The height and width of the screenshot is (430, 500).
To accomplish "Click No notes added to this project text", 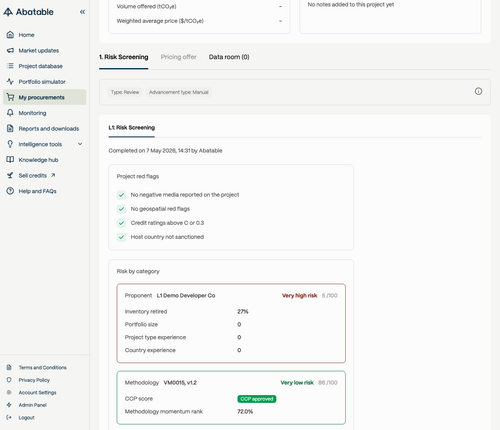I will click(351, 5).
